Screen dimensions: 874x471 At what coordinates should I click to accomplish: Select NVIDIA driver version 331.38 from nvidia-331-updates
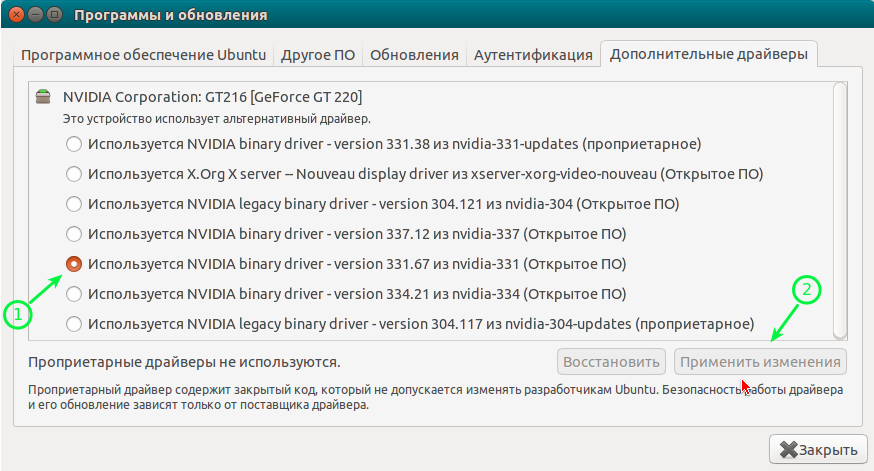click(x=383, y=144)
